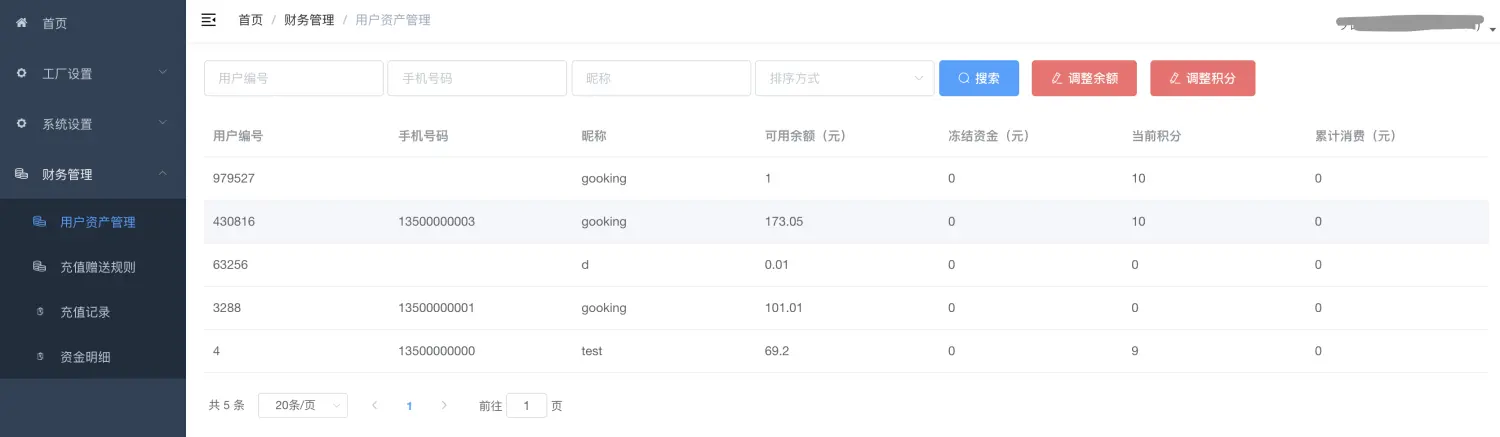Click phone number 13500000001
This screenshot has width=1500, height=437.
tap(436, 308)
